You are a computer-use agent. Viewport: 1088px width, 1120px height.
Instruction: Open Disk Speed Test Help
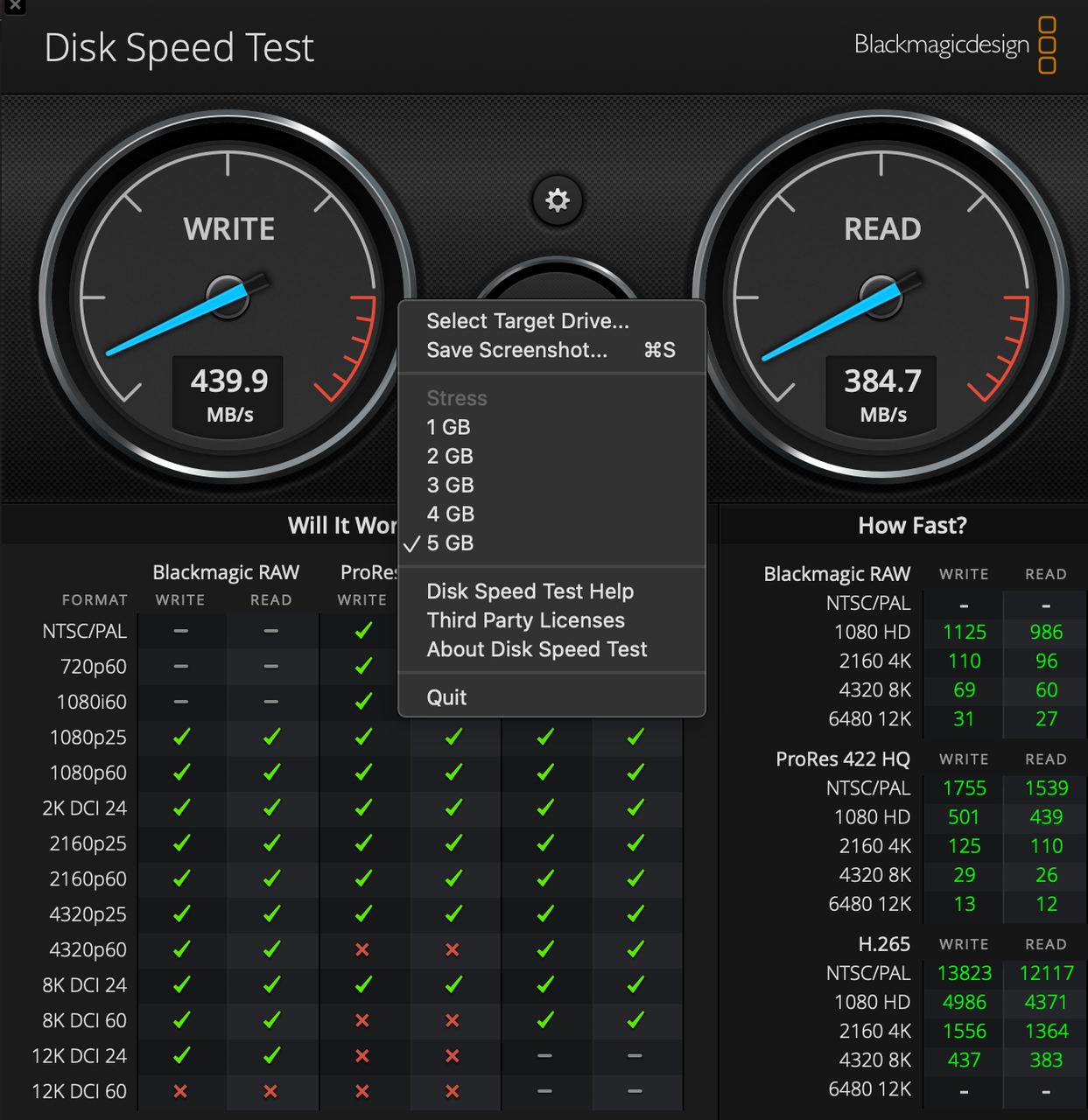click(530, 591)
